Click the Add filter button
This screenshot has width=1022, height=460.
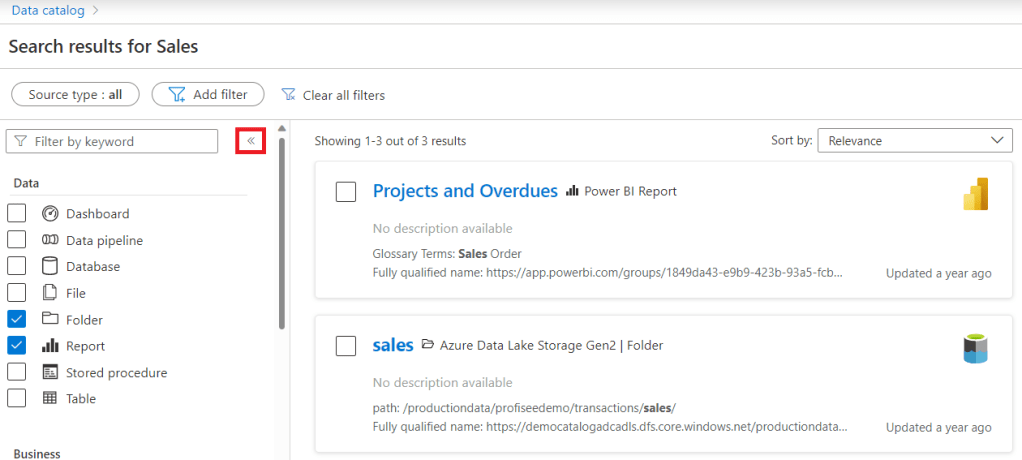[x=207, y=95]
